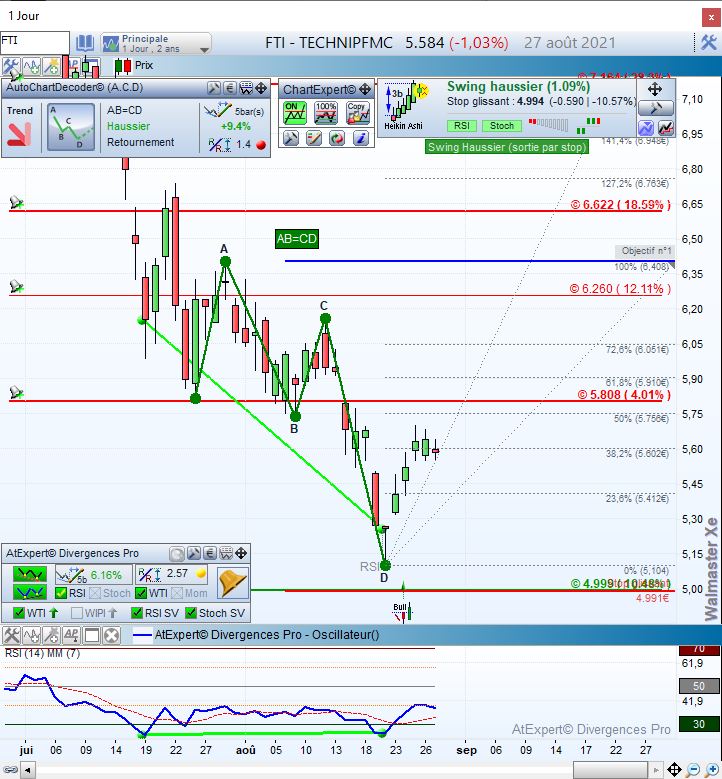Toggle ChartExpert ON button
This screenshot has height=779, width=722.
pyautogui.click(x=295, y=113)
